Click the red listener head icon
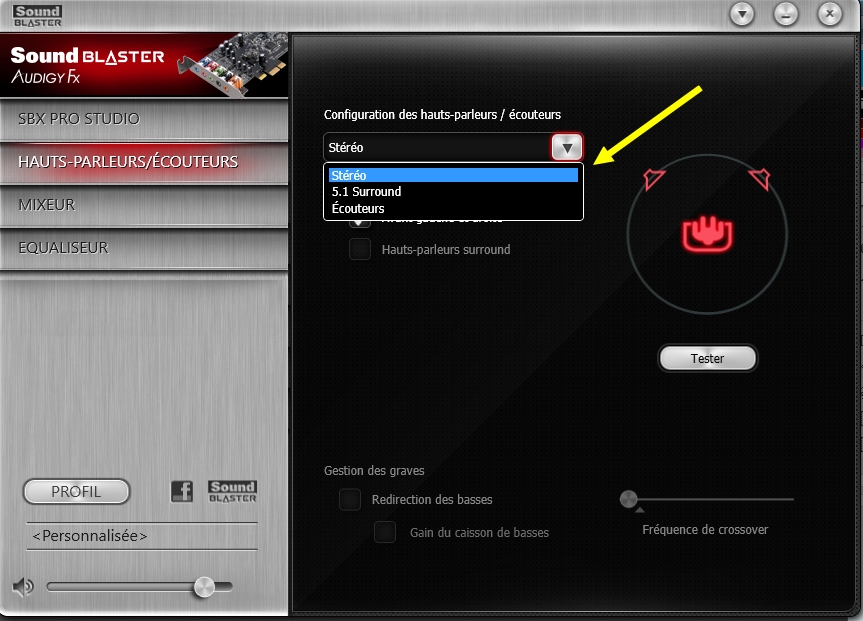 pyautogui.click(x=707, y=234)
